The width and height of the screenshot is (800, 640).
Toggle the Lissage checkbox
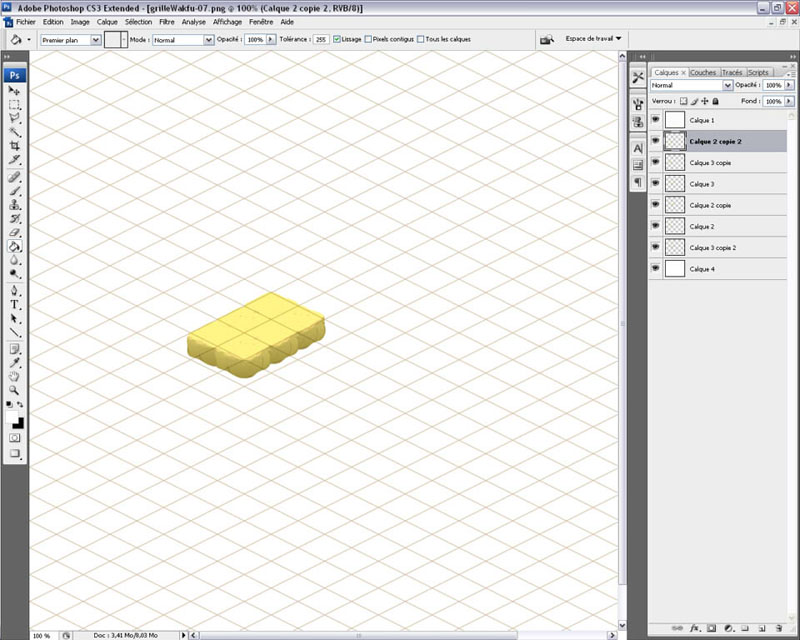[337, 39]
